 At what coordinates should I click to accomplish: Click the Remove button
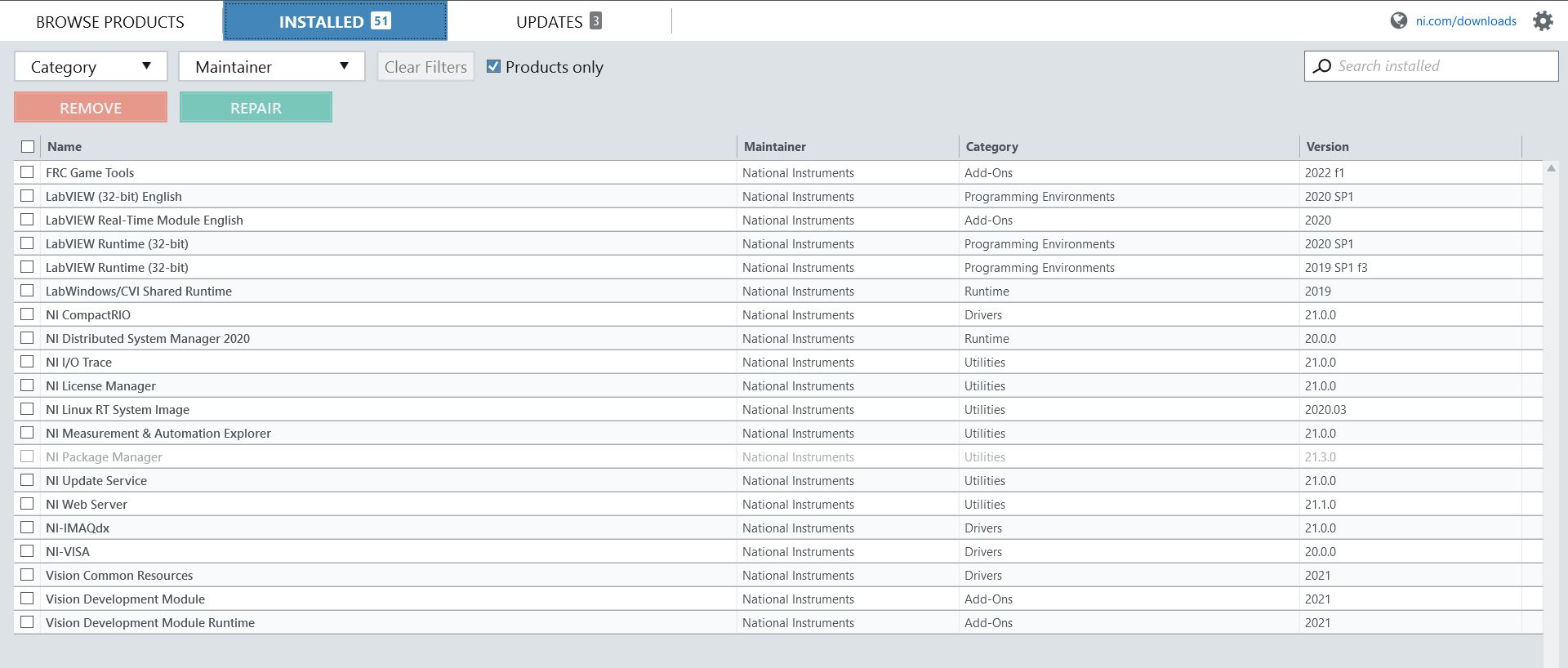coord(91,108)
